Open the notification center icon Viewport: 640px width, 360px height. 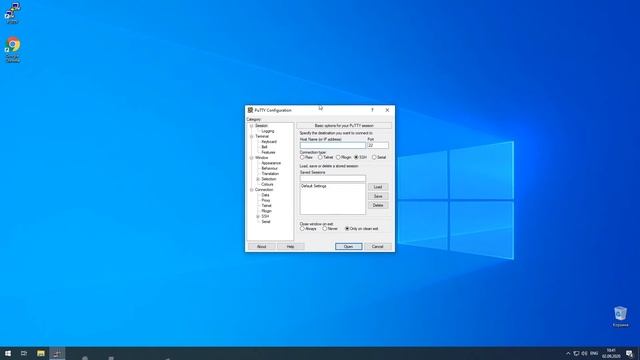pos(630,353)
